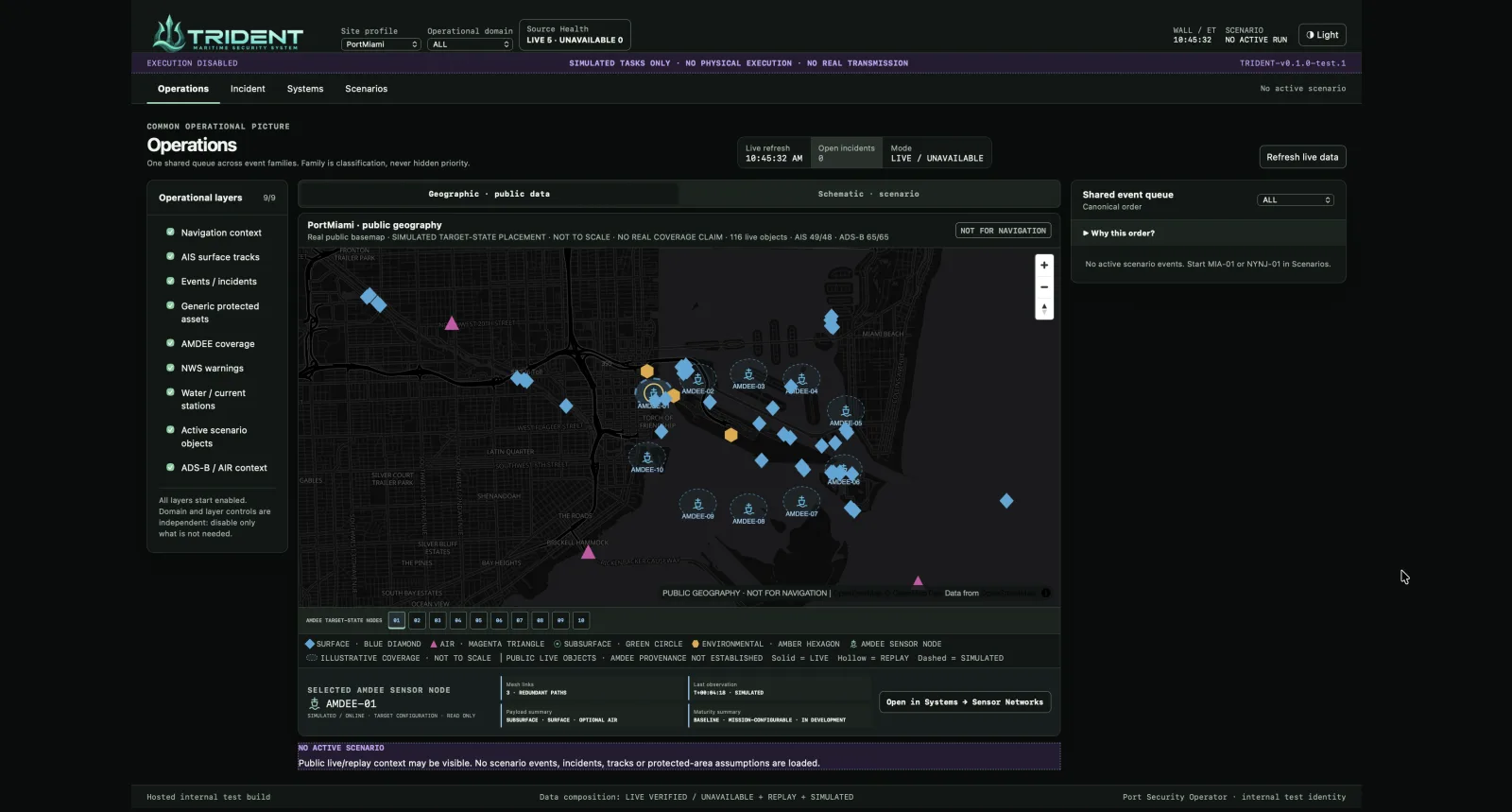
Task: Click the Trident logo
Action: 228,34
